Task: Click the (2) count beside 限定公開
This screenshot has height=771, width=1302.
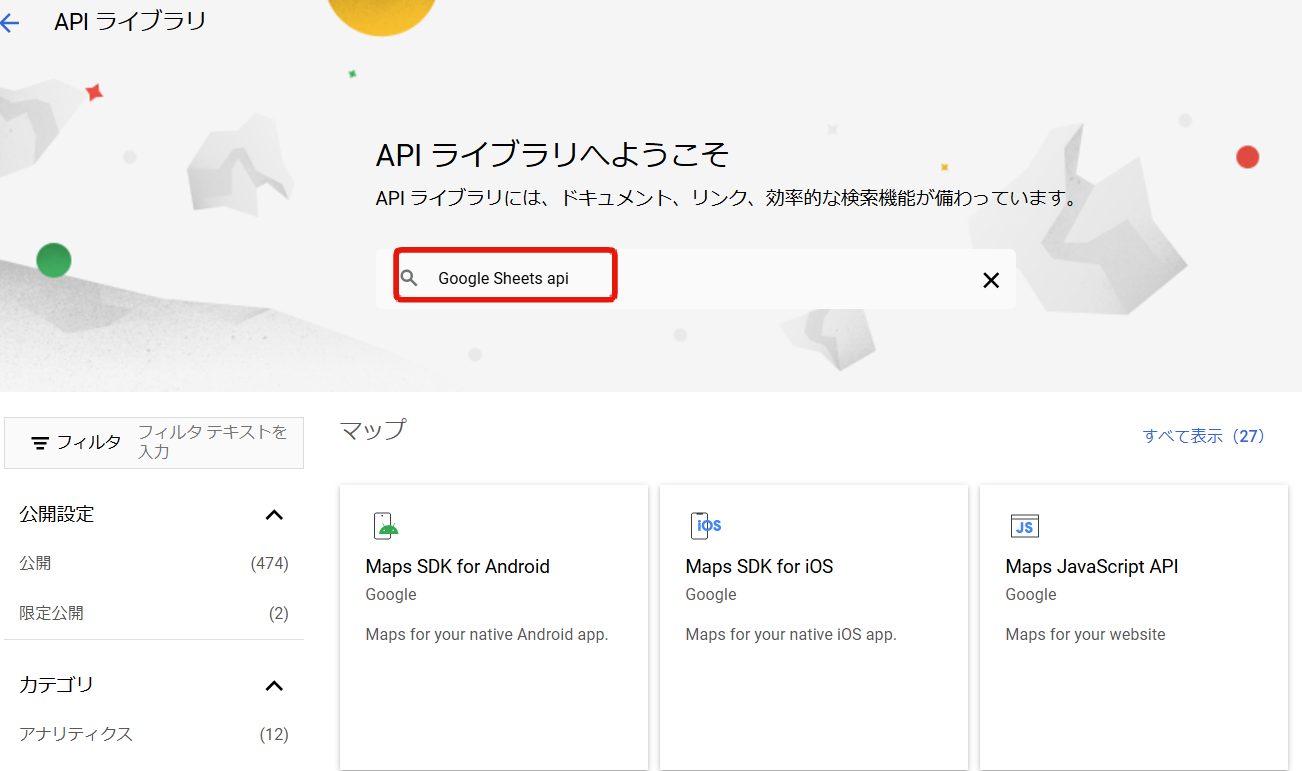Action: point(279,613)
